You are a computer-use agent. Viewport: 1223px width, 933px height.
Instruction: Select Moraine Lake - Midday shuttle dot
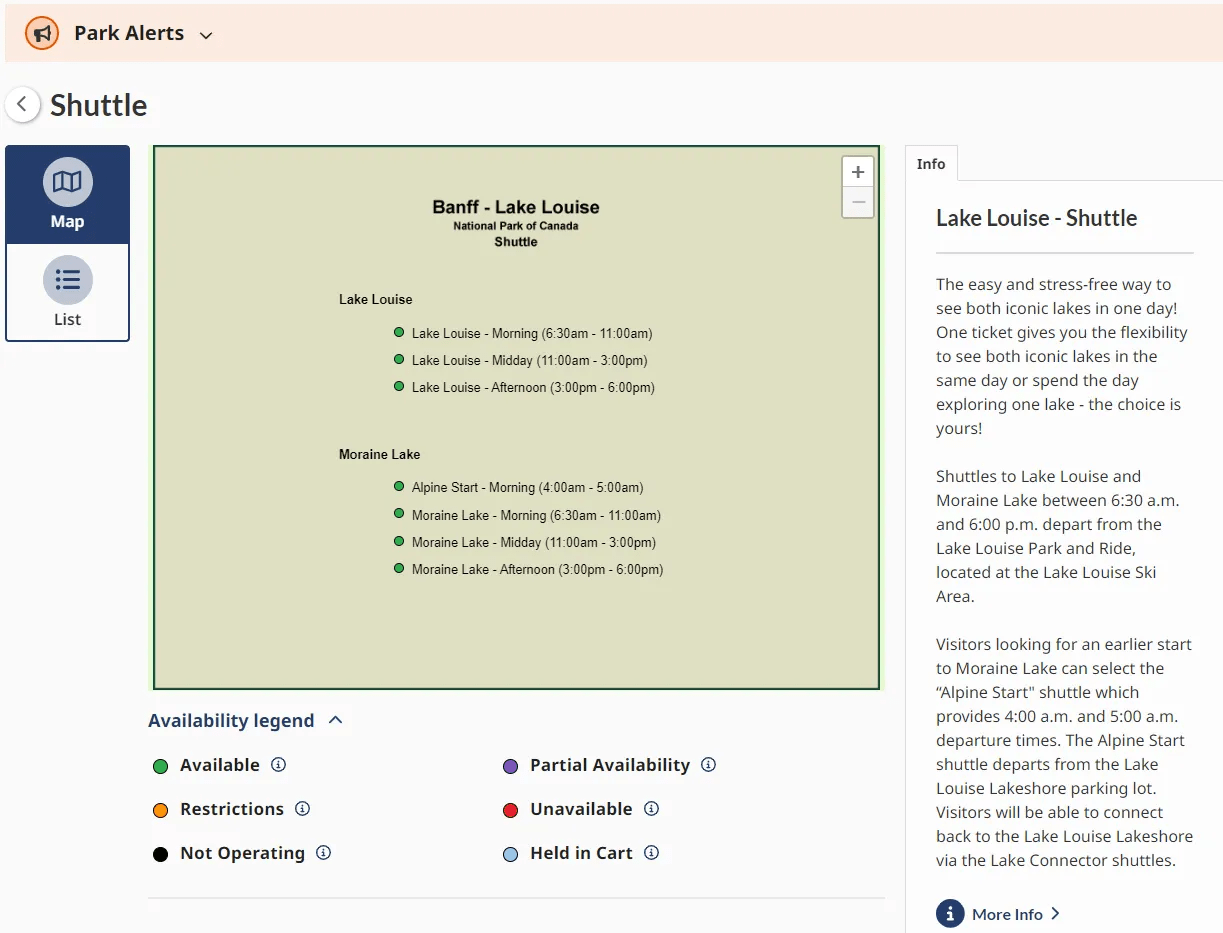point(399,541)
